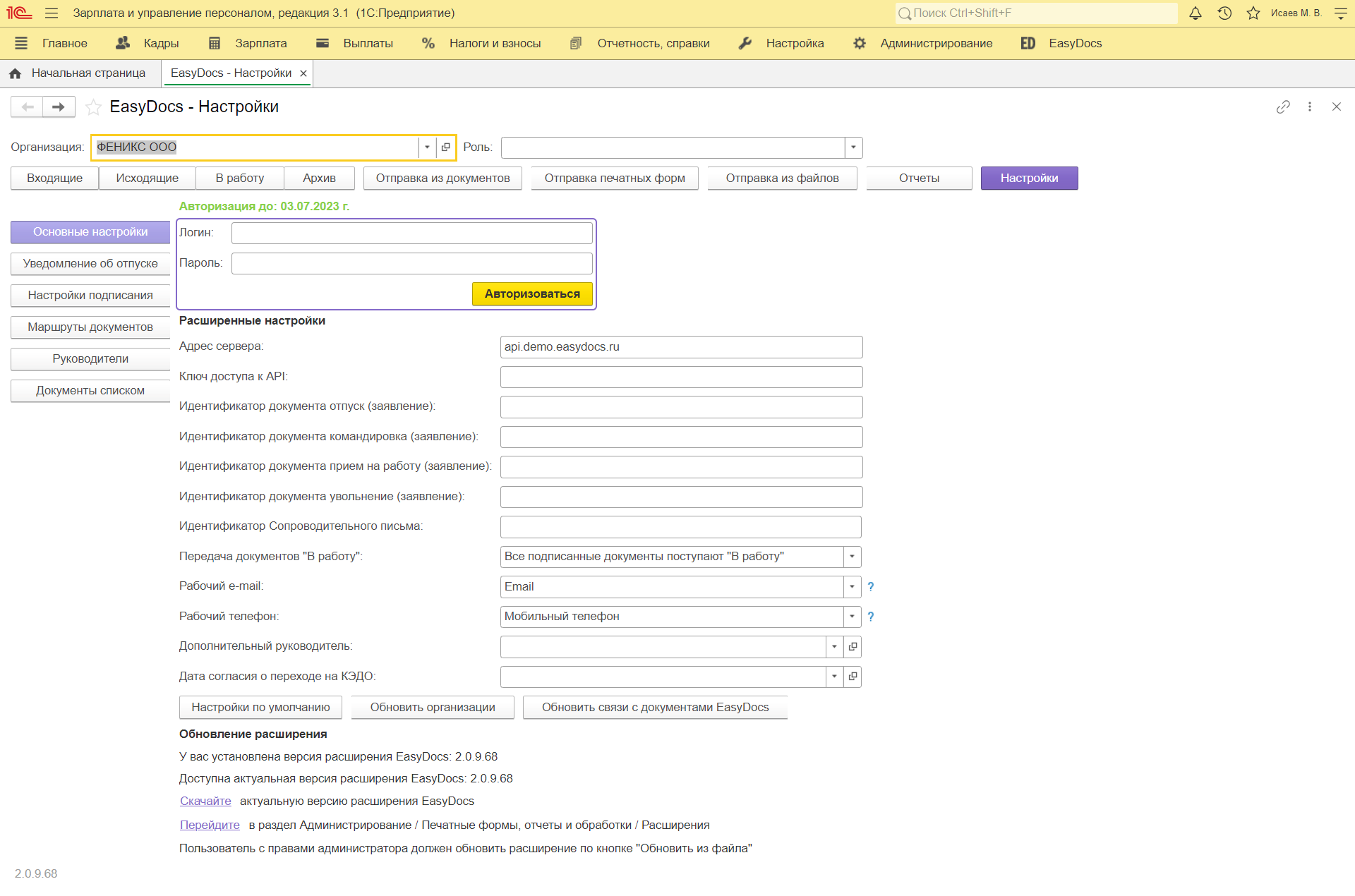Open the Рабочий телефон dropdown
The width and height of the screenshot is (1355, 896).
(x=850, y=617)
